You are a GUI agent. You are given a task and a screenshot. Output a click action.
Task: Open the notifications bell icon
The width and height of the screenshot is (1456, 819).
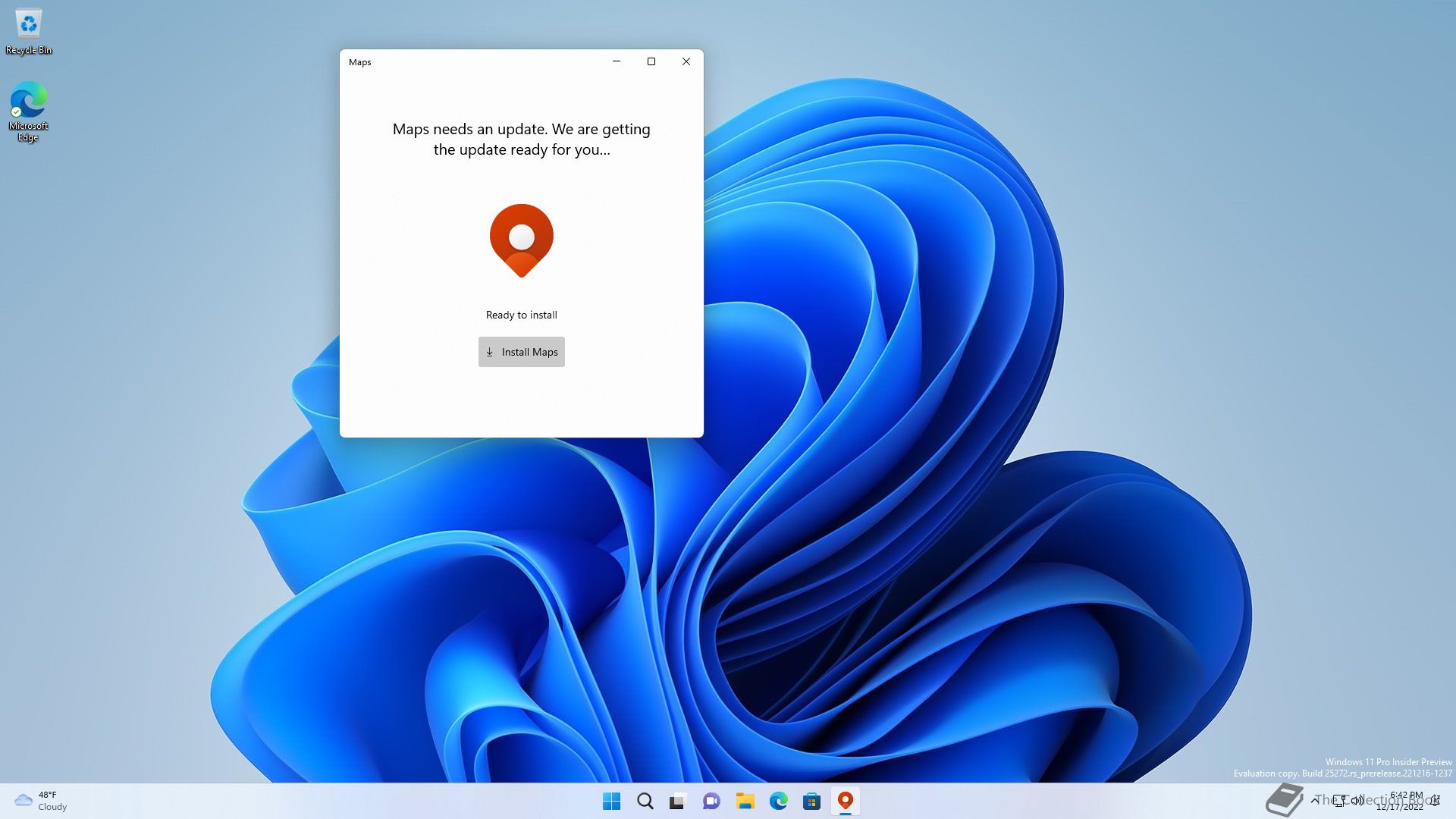tap(1435, 800)
